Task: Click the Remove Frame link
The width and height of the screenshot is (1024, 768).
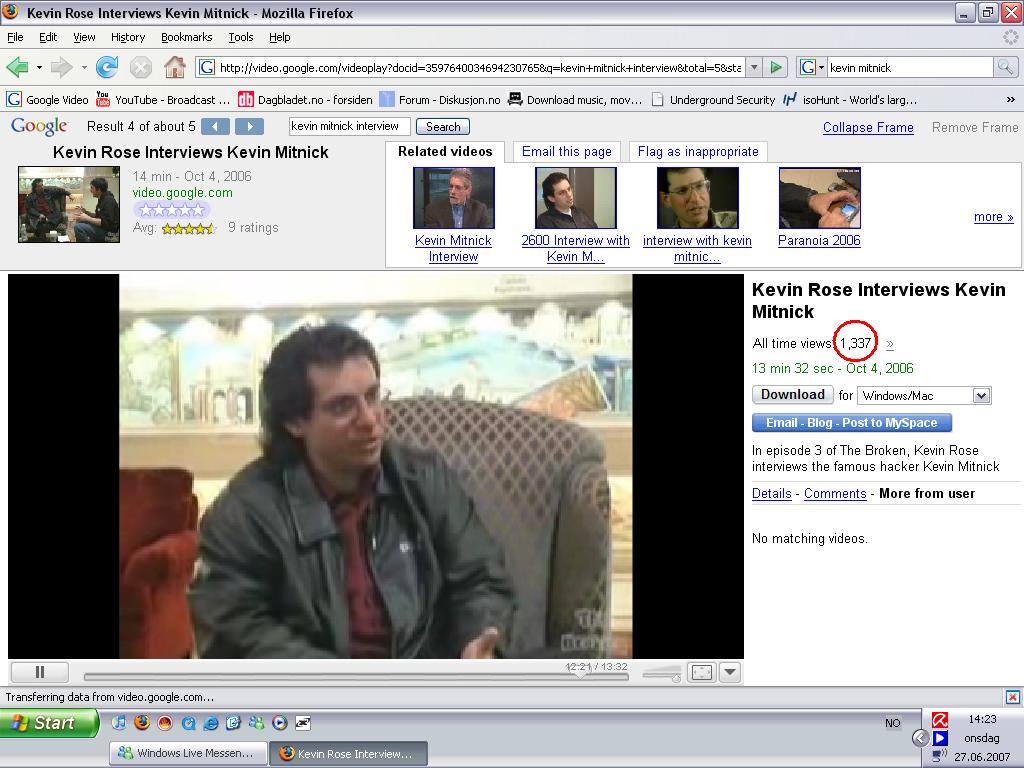Action: click(974, 127)
